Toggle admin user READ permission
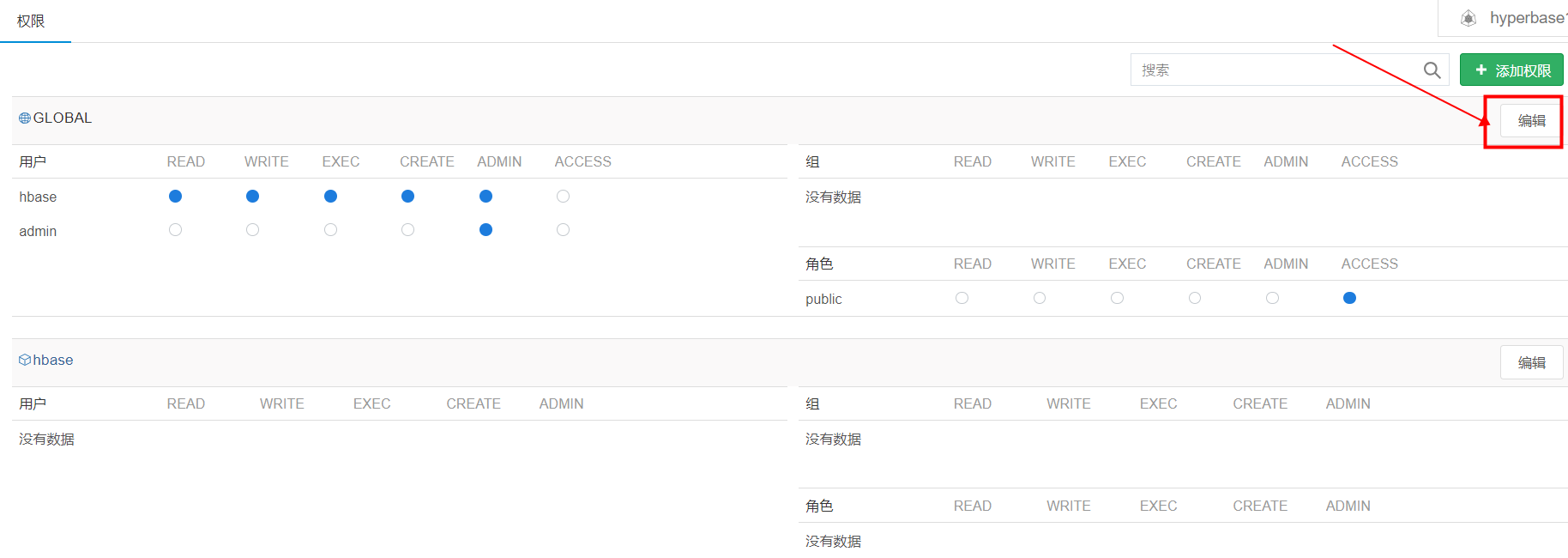This screenshot has width=1568, height=558. pos(175,230)
